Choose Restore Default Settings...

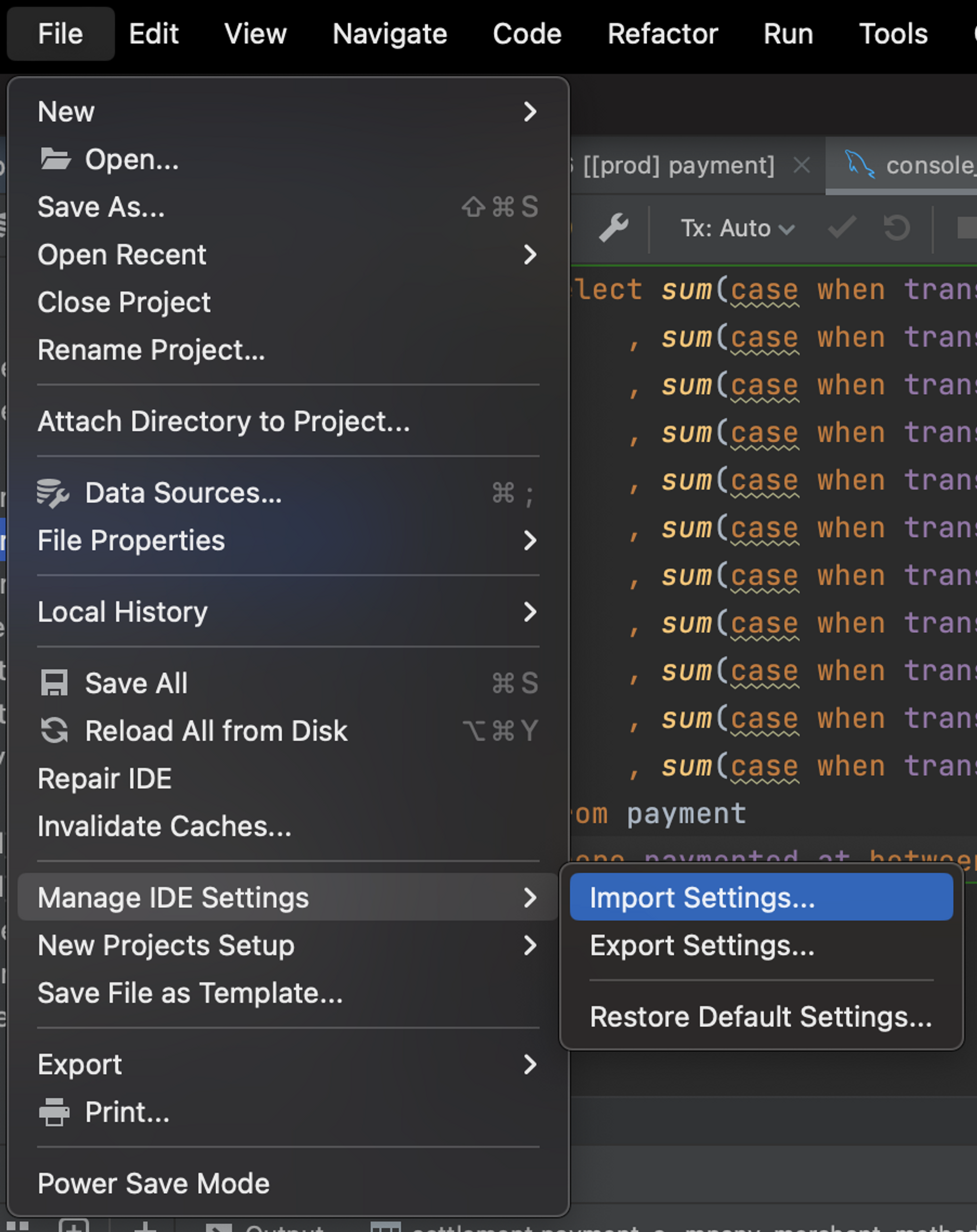[760, 1017]
